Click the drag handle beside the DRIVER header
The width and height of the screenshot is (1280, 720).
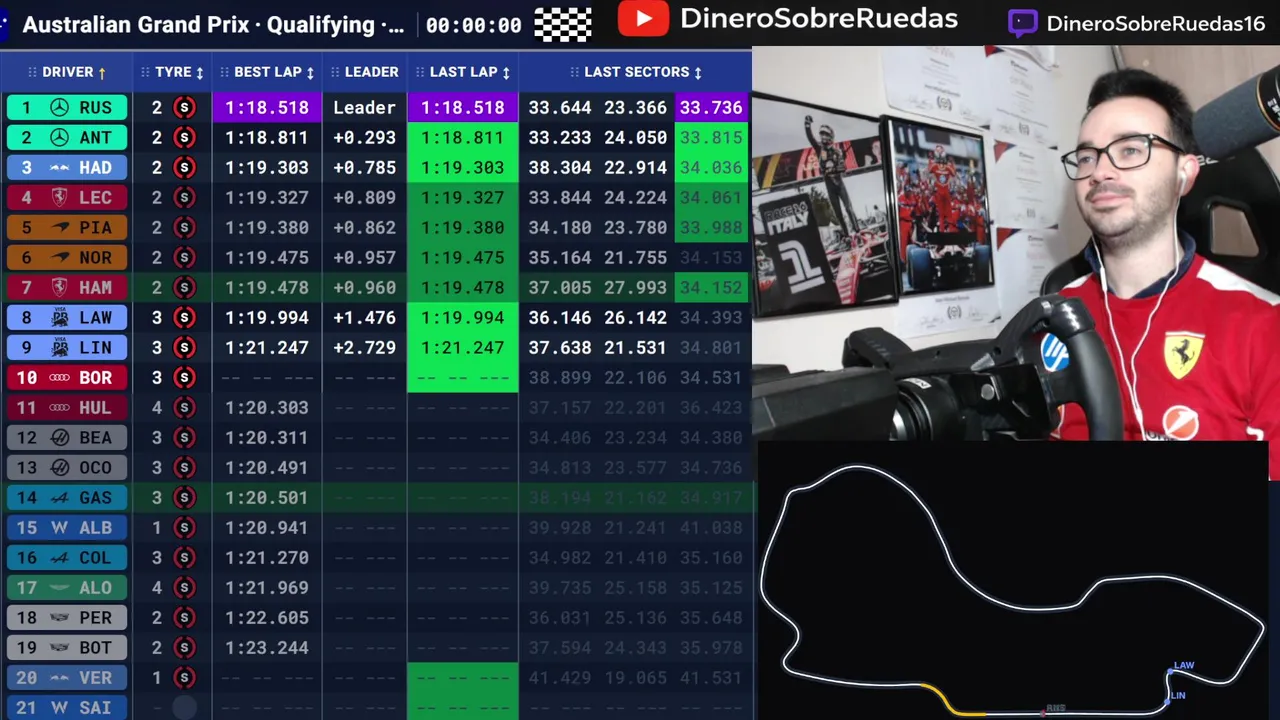32,72
